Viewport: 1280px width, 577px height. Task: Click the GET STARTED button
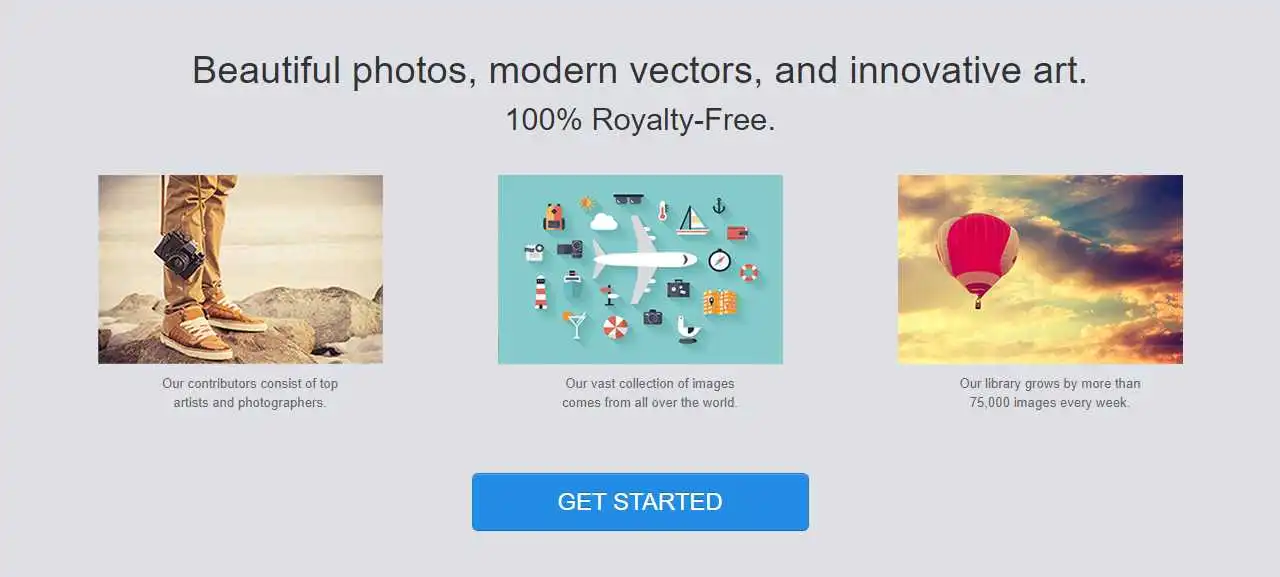pyautogui.click(x=640, y=502)
